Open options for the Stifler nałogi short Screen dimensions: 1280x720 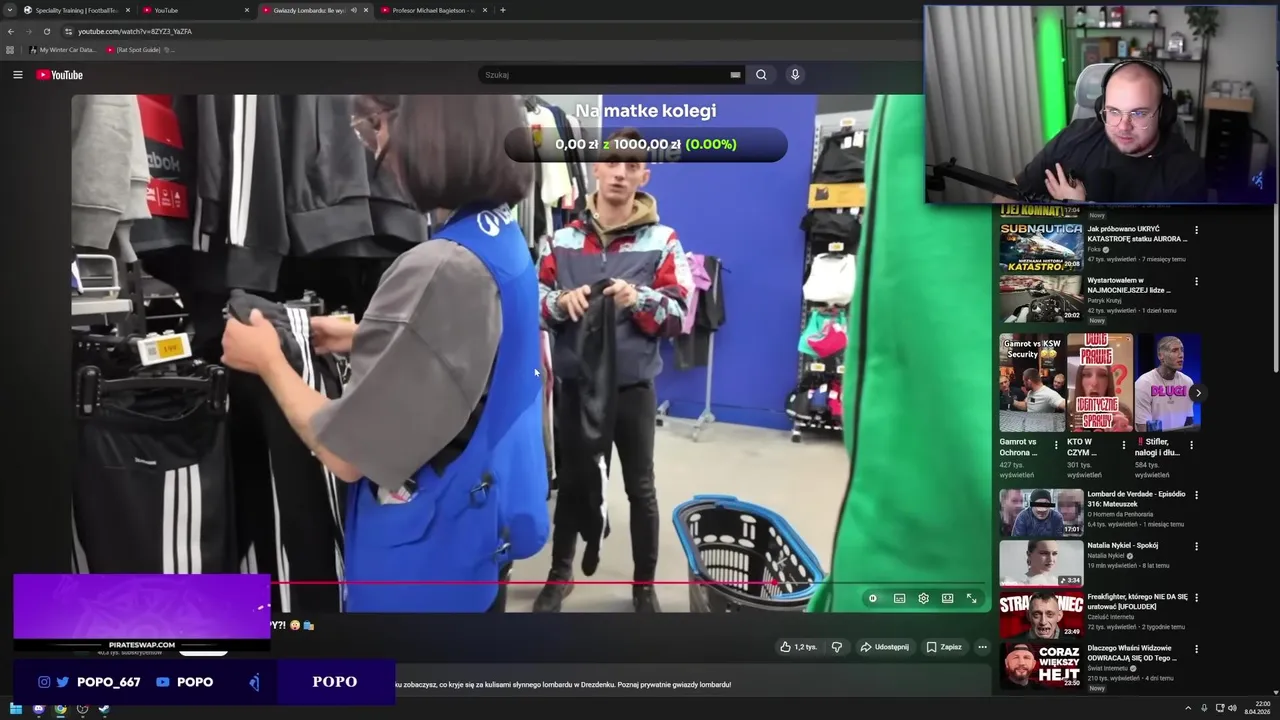tap(1191, 446)
